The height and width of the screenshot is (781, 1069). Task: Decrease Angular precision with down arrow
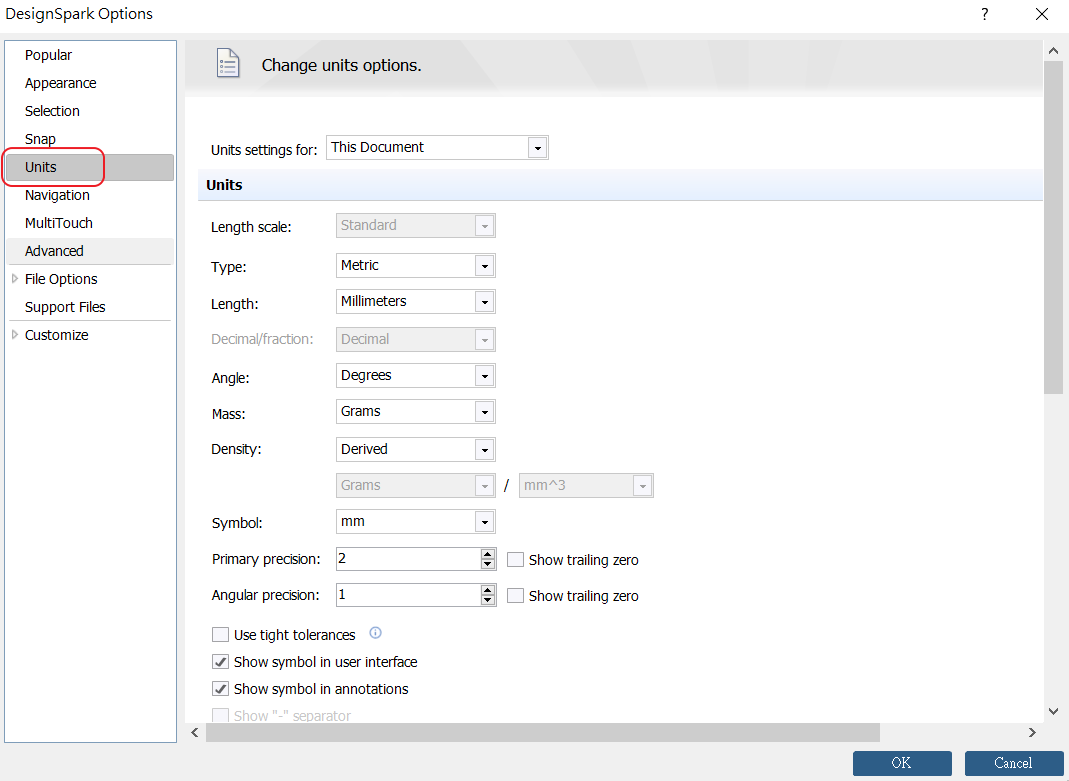pos(487,600)
